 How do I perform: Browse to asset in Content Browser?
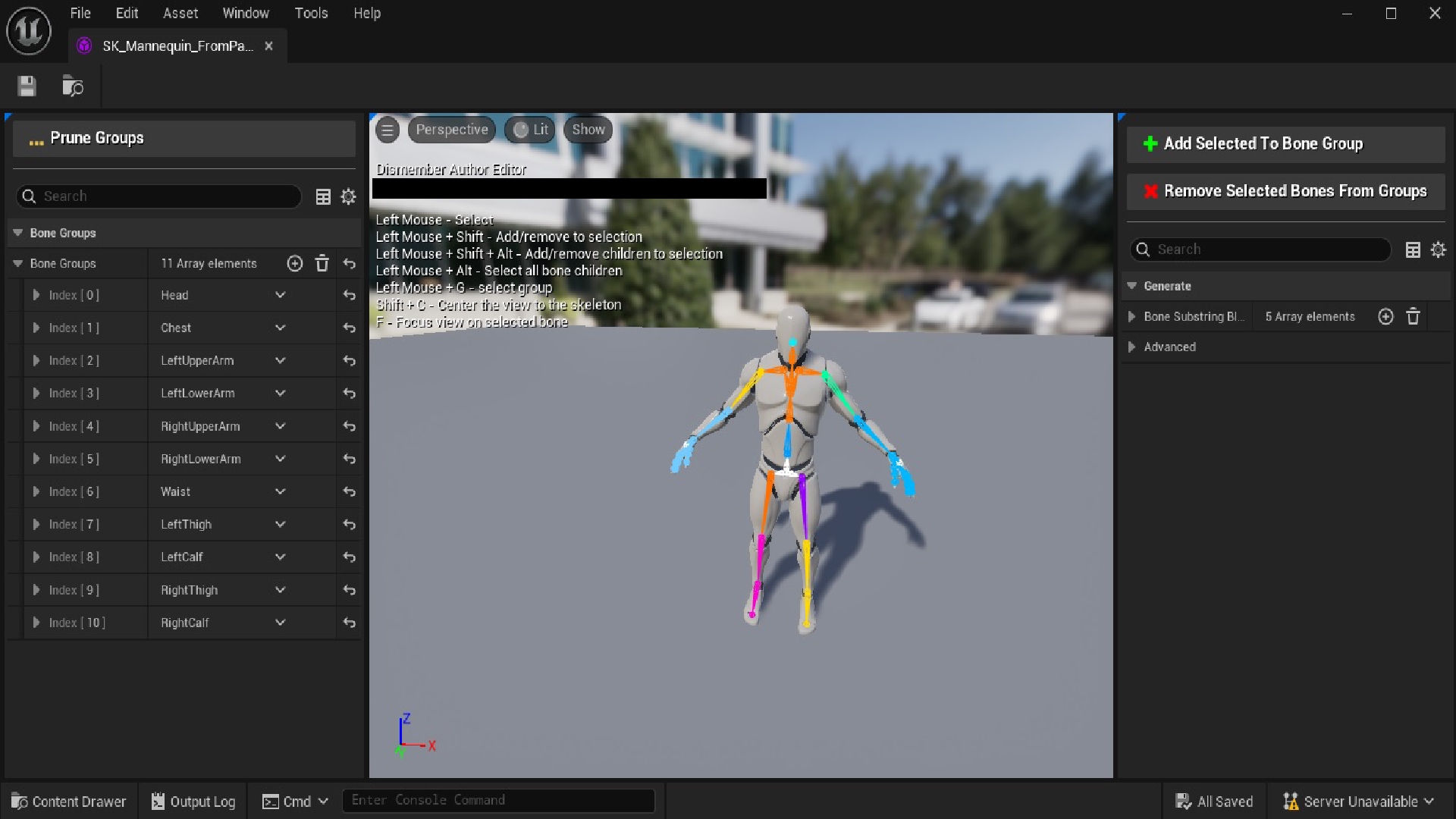pyautogui.click(x=73, y=86)
